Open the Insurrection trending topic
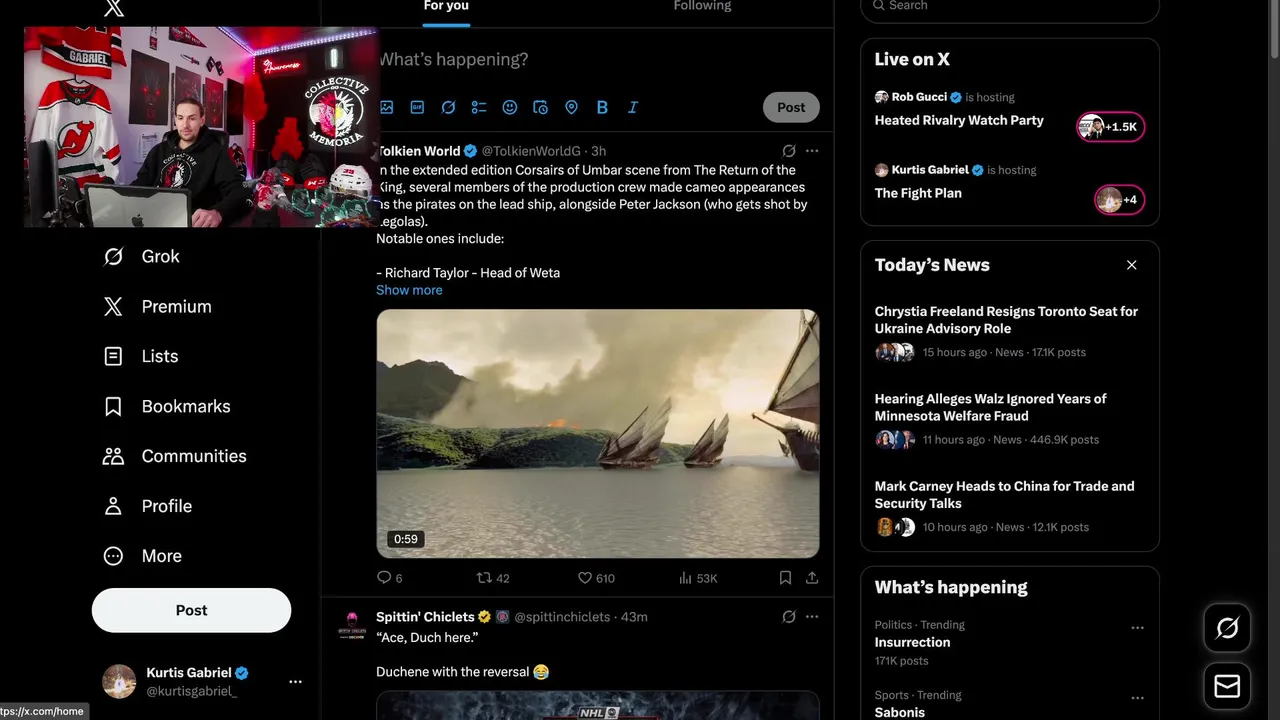This screenshot has width=1280, height=720. (912, 642)
